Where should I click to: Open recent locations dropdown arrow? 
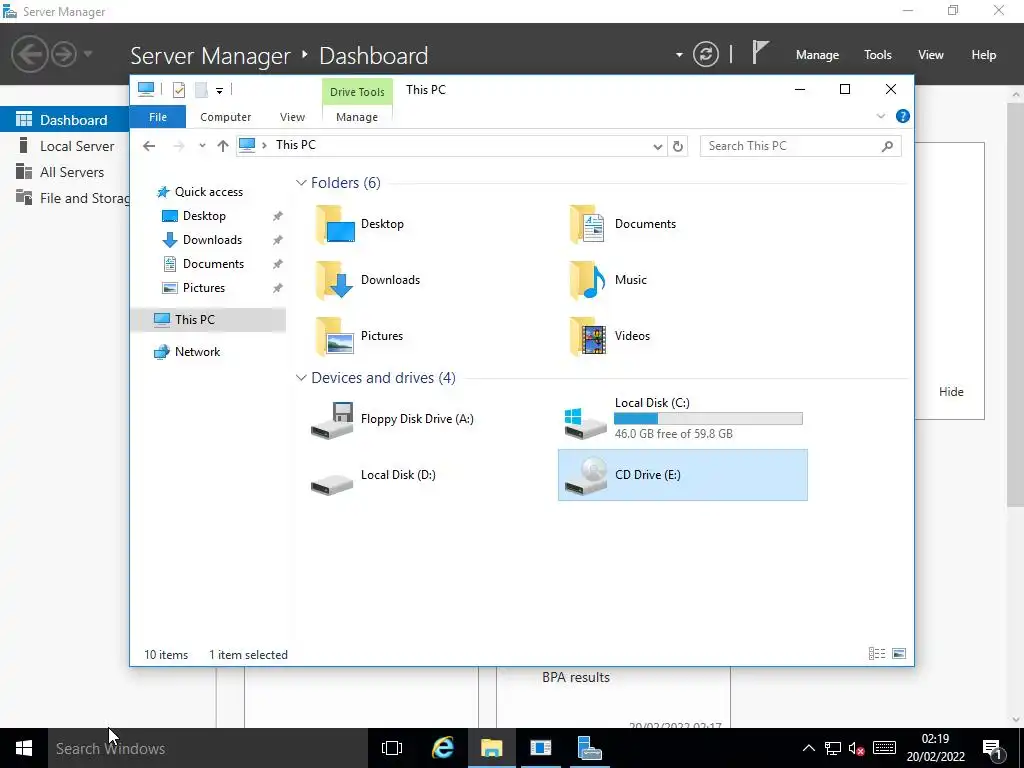202,146
